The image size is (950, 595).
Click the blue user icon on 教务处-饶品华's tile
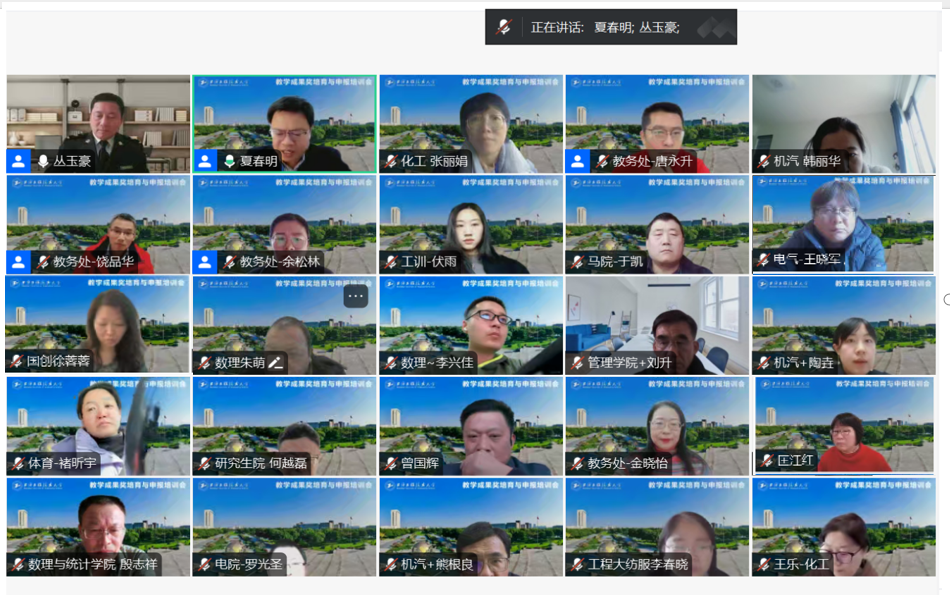click(x=18, y=262)
